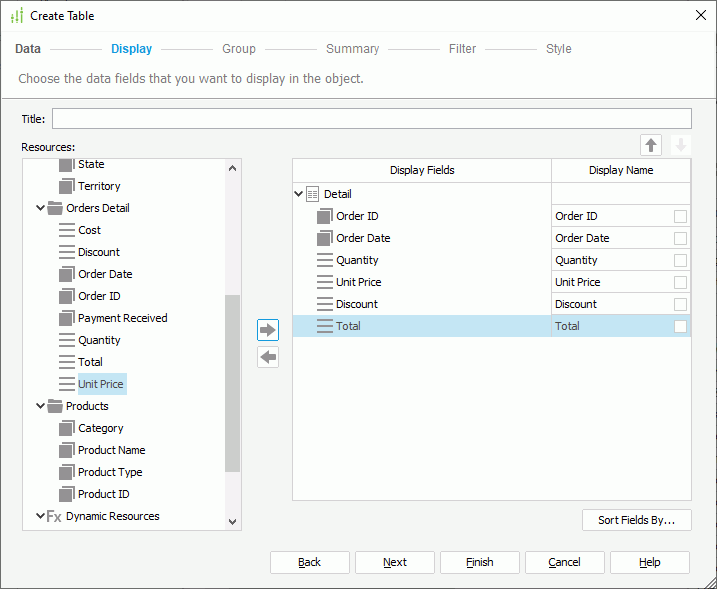Toggle checkbox in Unit Price display name row
717x589 pixels.
680,282
